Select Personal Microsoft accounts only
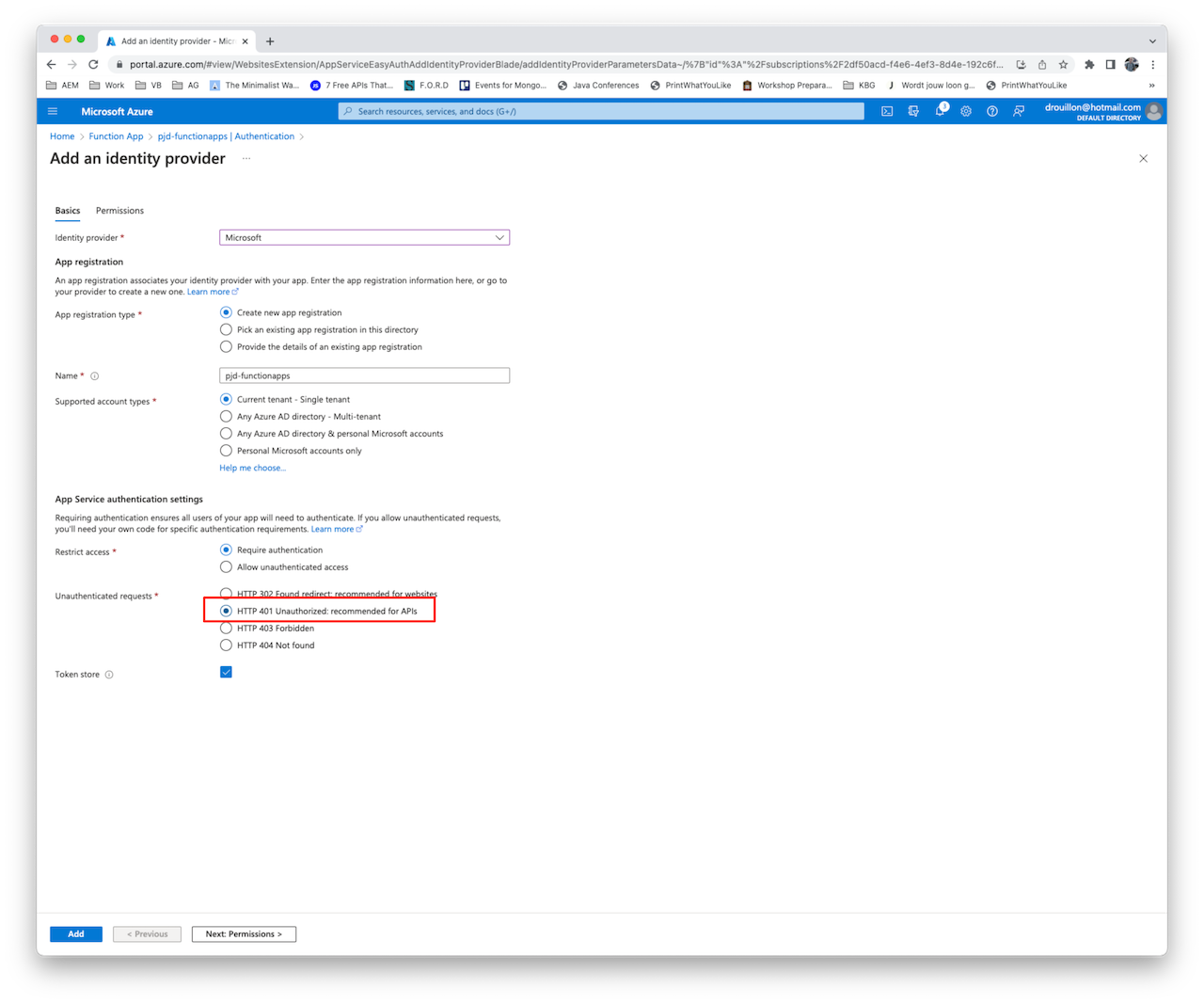This screenshot has height=1004, width=1204. (226, 450)
